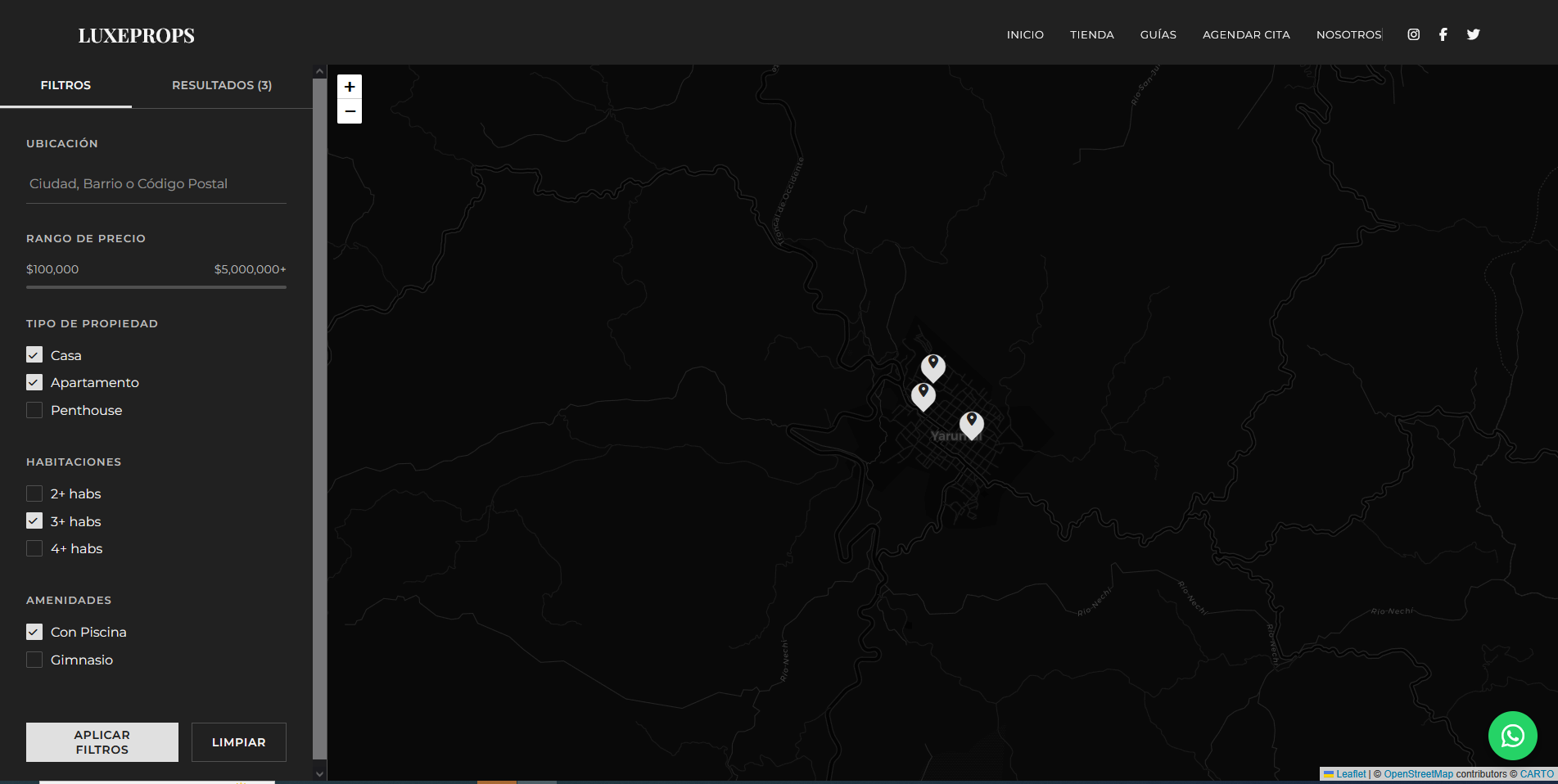Click the Limpiar button
Image resolution: width=1558 pixels, height=784 pixels.
pyautogui.click(x=238, y=742)
